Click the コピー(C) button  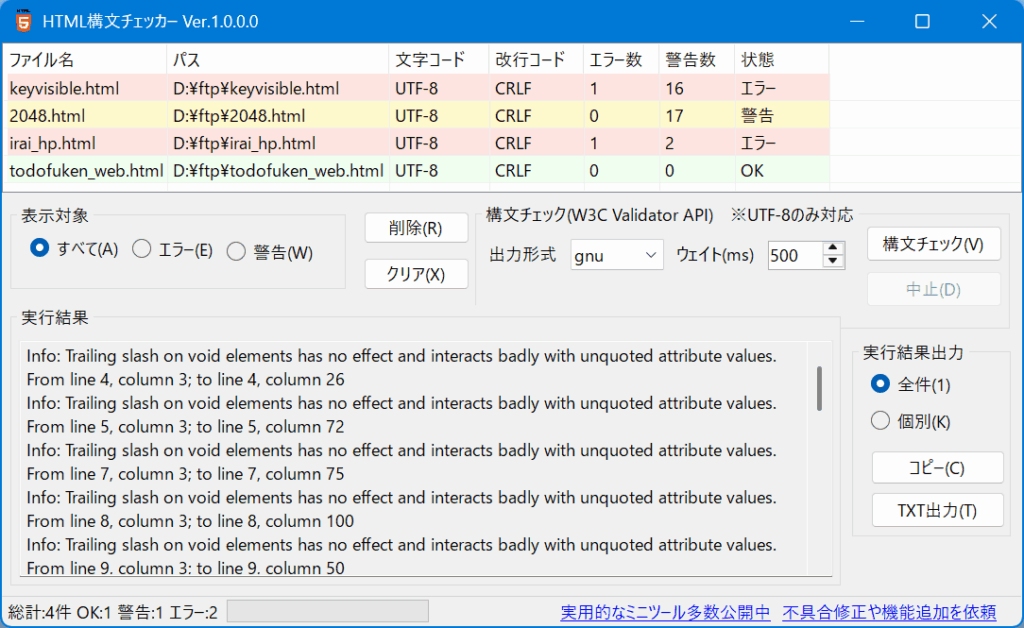[x=937, y=467]
